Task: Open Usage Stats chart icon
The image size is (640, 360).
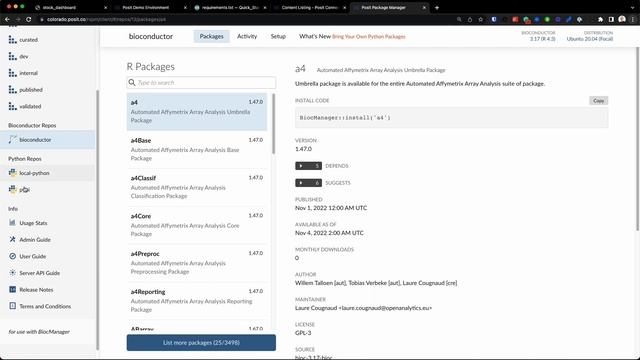Action: (x=13, y=223)
